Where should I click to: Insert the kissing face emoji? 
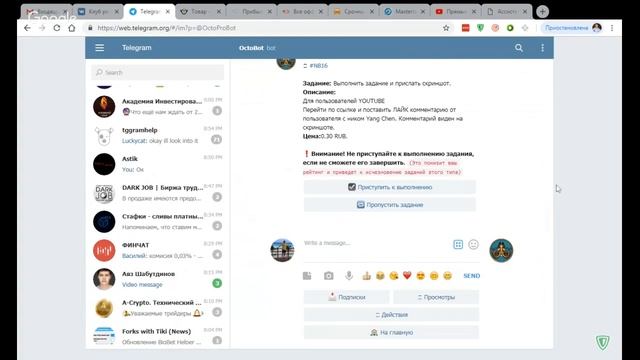[x=393, y=276]
